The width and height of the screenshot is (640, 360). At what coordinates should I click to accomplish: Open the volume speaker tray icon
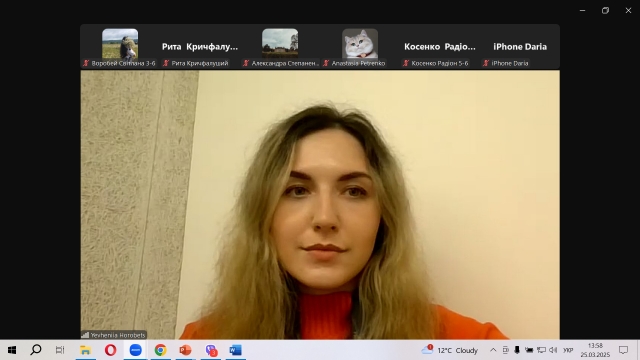tap(553, 350)
